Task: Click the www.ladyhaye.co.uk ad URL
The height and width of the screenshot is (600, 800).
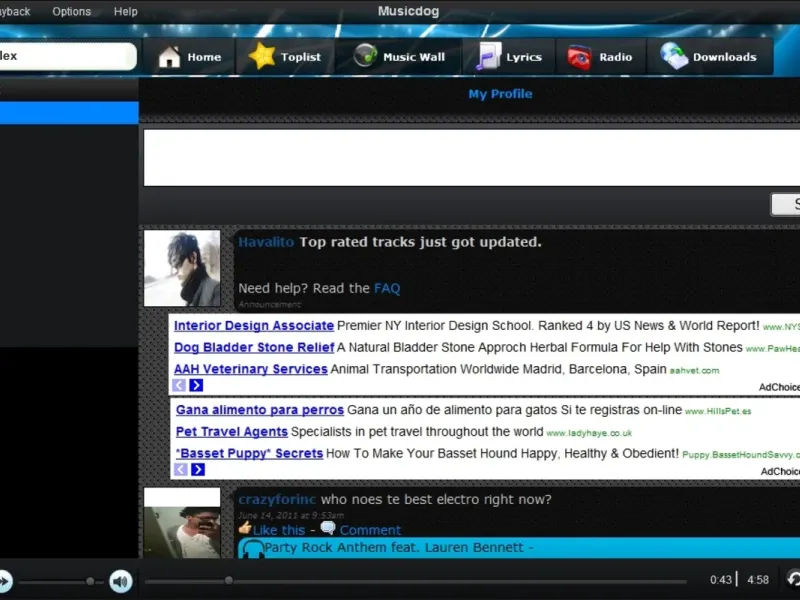Action: pyautogui.click(x=589, y=433)
